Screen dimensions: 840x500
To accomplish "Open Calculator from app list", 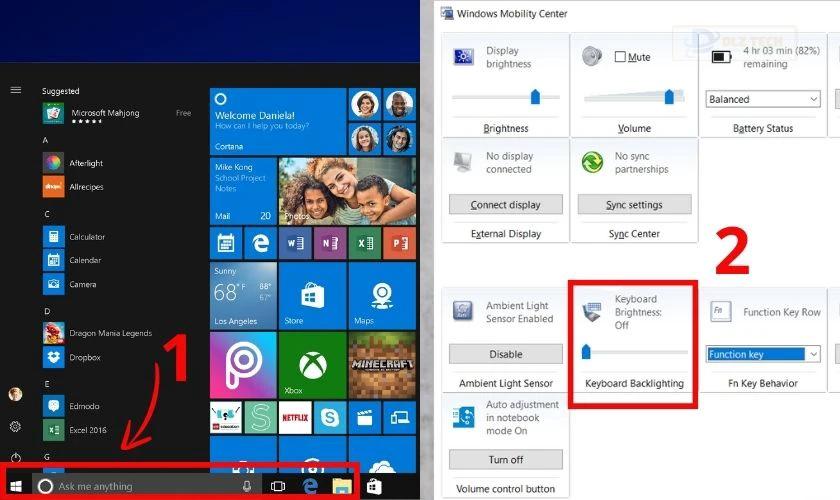I will (74, 236).
